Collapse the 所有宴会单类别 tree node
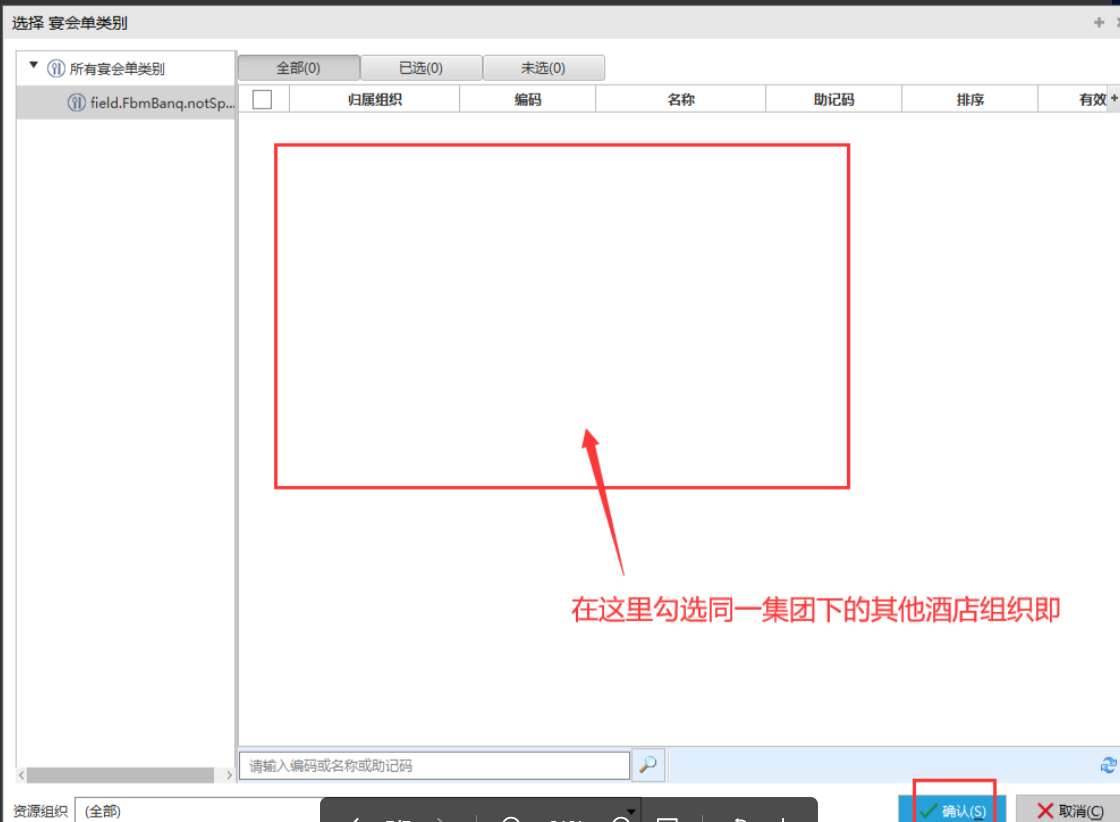 (x=34, y=67)
